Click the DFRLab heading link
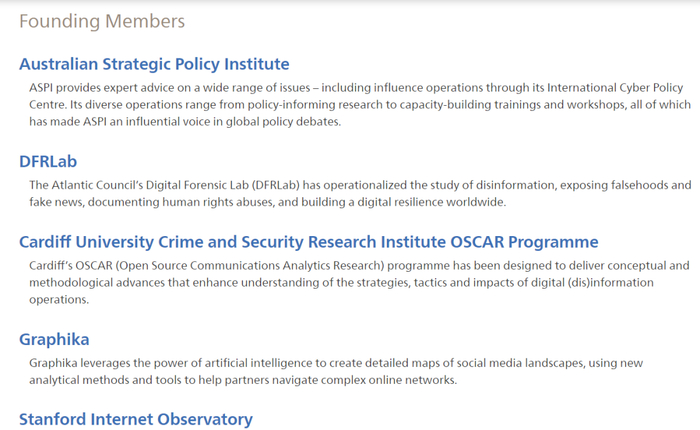The image size is (700, 430). 48,161
